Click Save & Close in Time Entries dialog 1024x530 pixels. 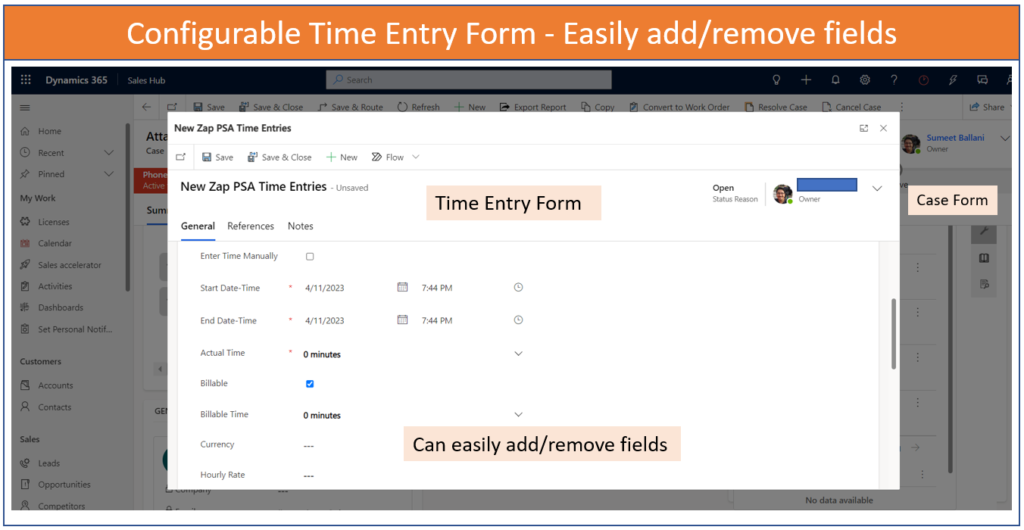click(x=280, y=157)
